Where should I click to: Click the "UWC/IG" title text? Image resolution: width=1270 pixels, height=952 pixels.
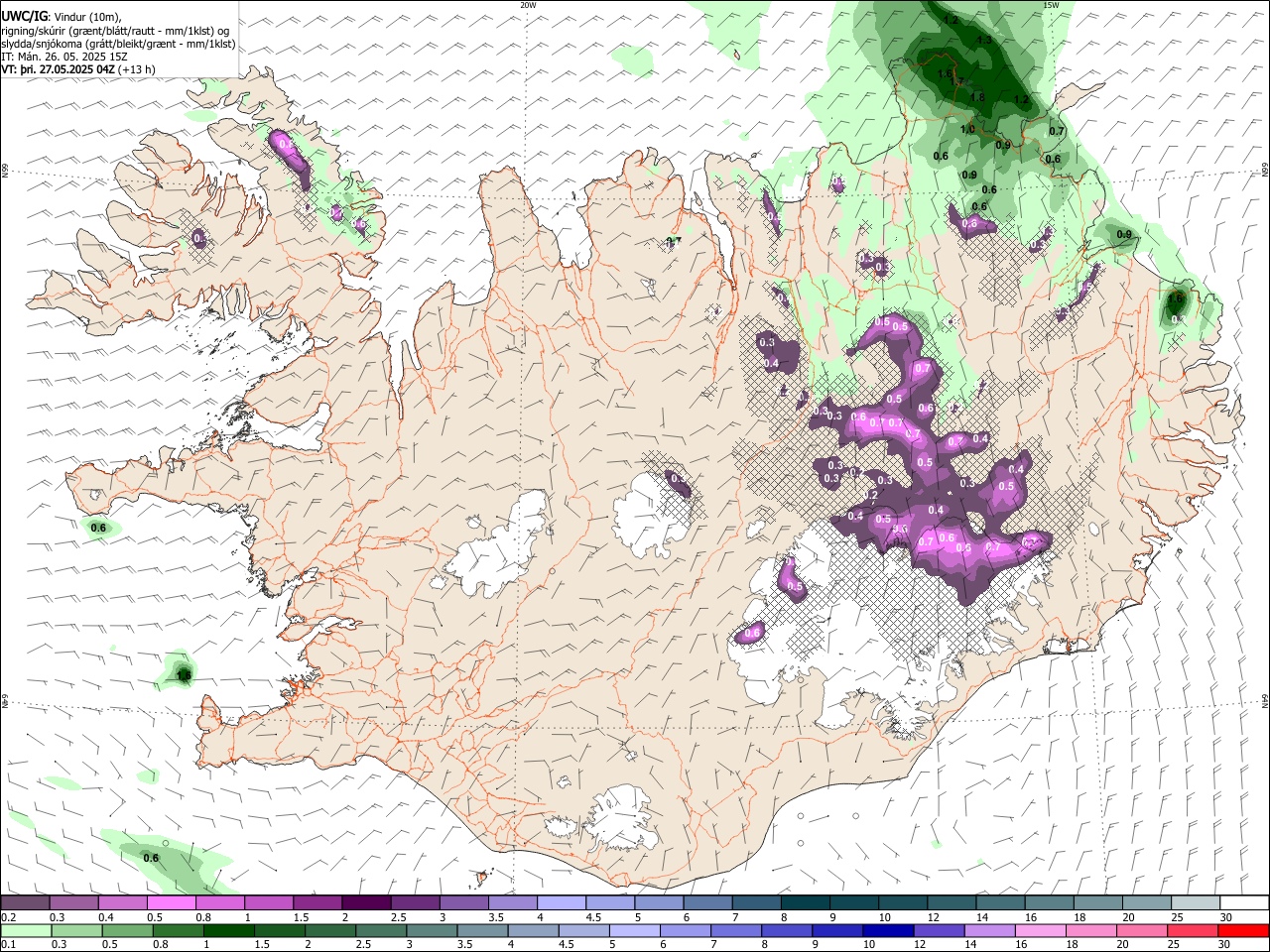(x=24, y=15)
